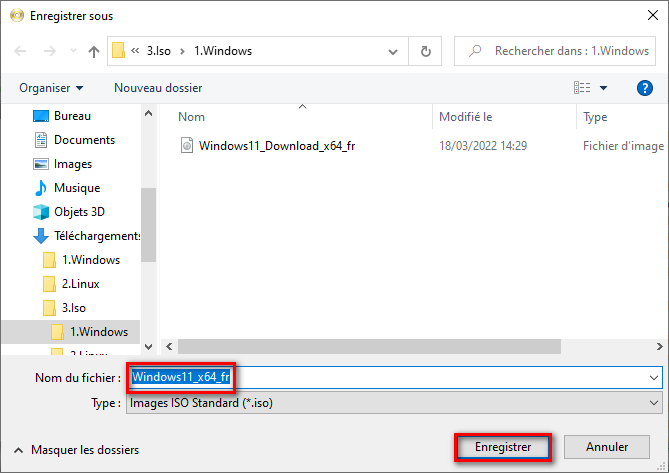Click the Annuler button
The height and width of the screenshot is (473, 669).
click(606, 447)
